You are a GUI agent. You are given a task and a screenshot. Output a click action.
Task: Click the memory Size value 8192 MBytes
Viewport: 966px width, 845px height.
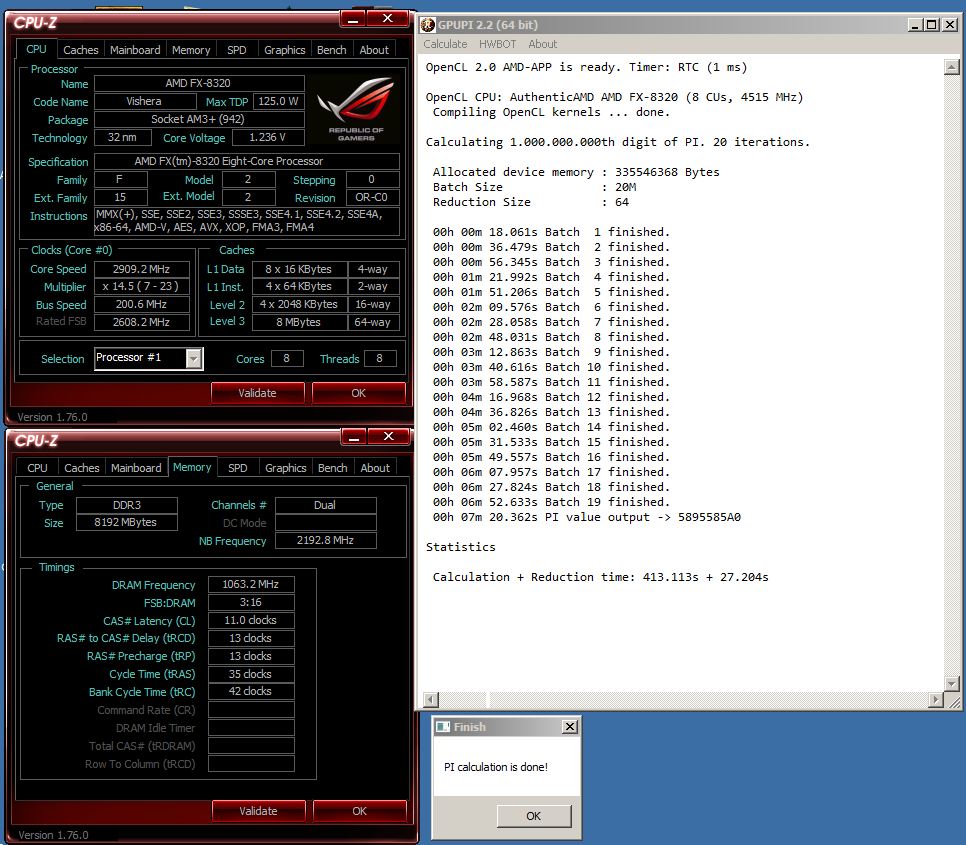[127, 522]
